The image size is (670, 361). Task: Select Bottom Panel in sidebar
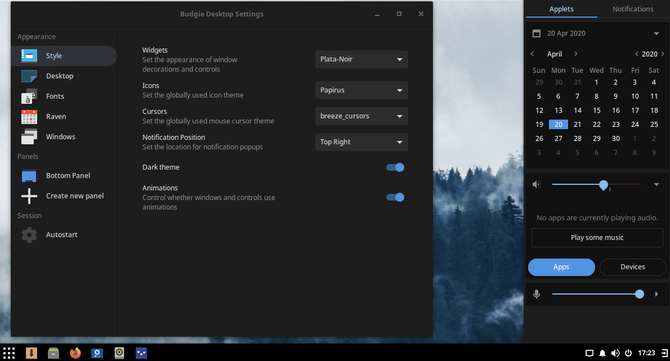64,176
